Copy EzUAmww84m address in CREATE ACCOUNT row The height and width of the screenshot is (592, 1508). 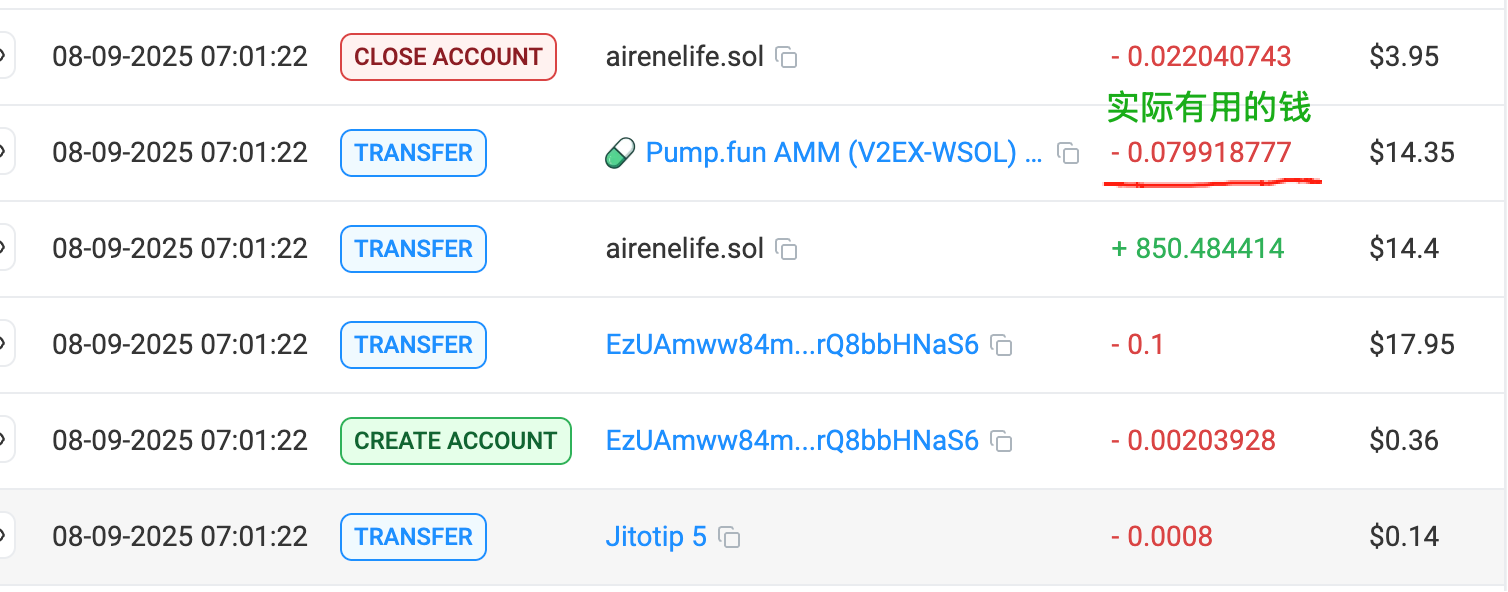(1001, 442)
